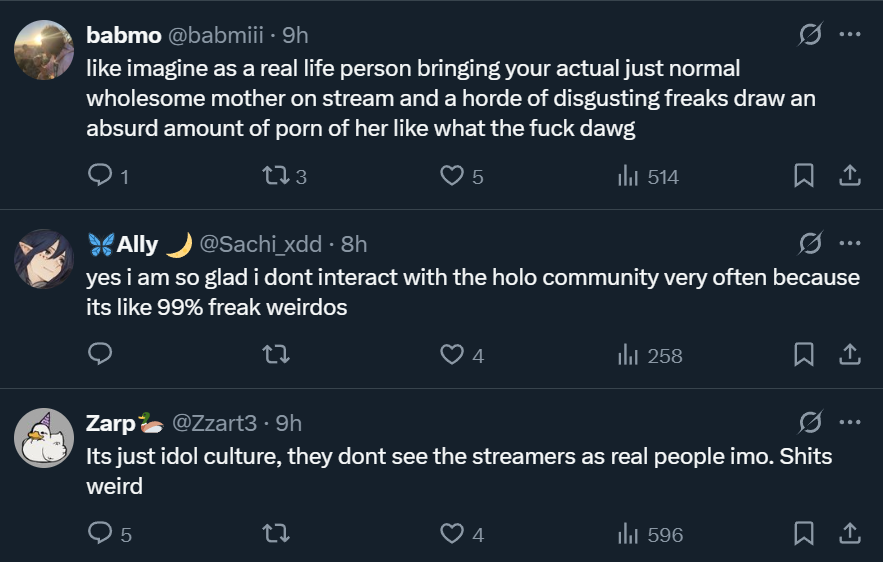Click Zarp's duck profile picture
The width and height of the screenshot is (883, 562).
coord(44,437)
